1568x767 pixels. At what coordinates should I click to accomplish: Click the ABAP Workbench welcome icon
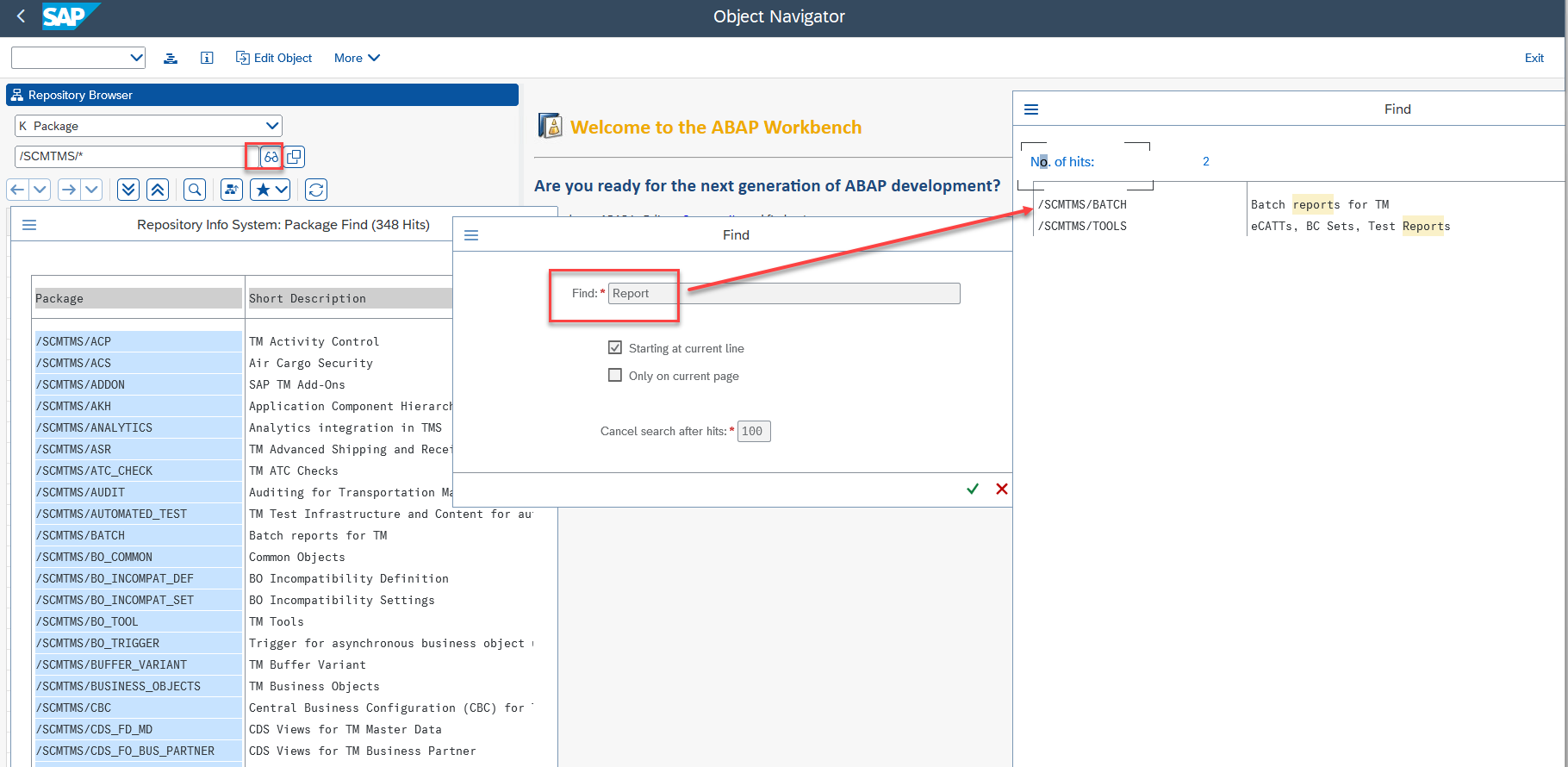tap(550, 126)
